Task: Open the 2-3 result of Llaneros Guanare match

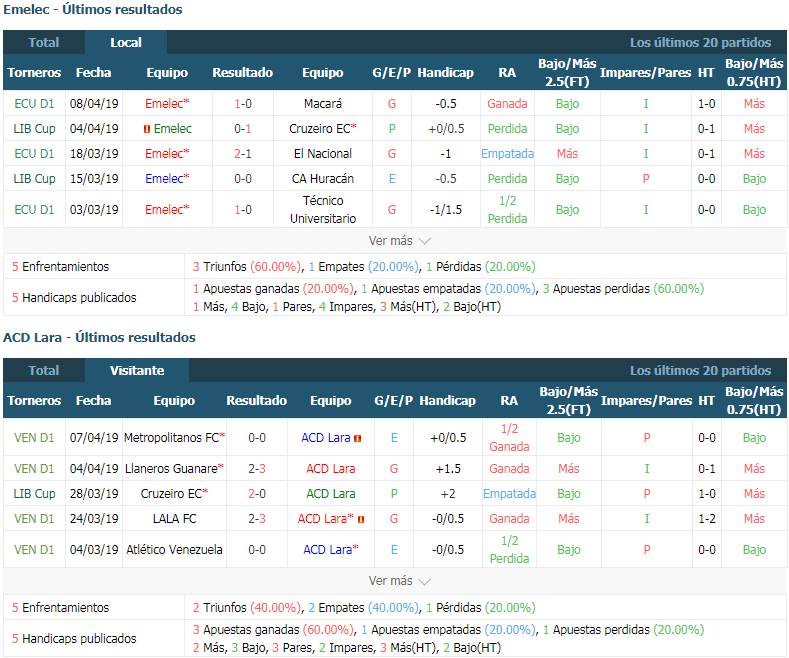Action: point(257,468)
